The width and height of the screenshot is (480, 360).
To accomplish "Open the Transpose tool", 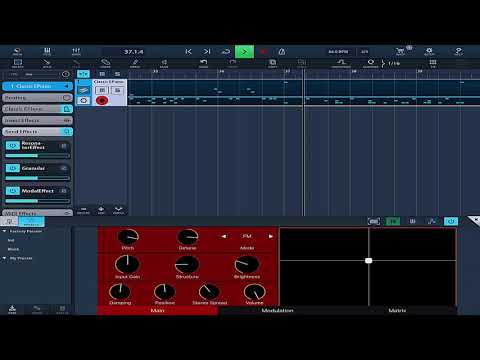I will tap(341, 63).
